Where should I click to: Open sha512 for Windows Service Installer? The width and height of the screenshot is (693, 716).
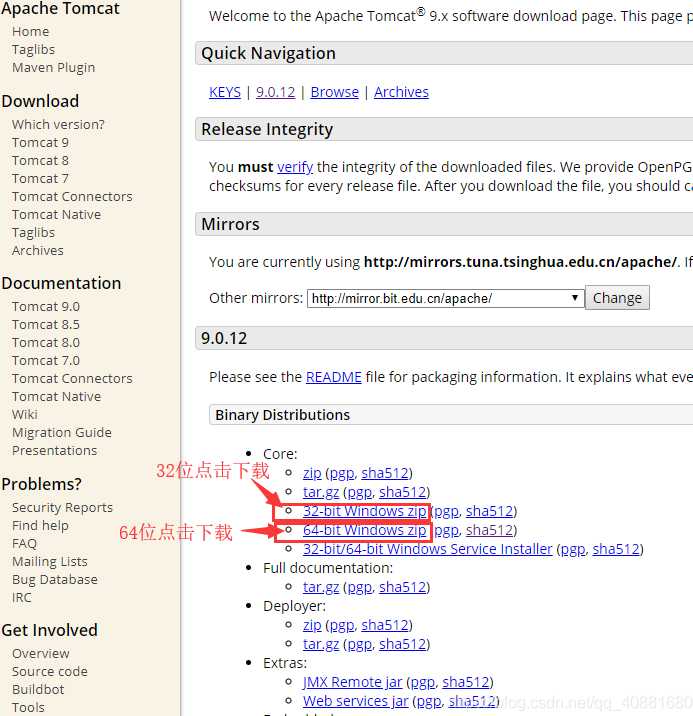click(x=616, y=549)
